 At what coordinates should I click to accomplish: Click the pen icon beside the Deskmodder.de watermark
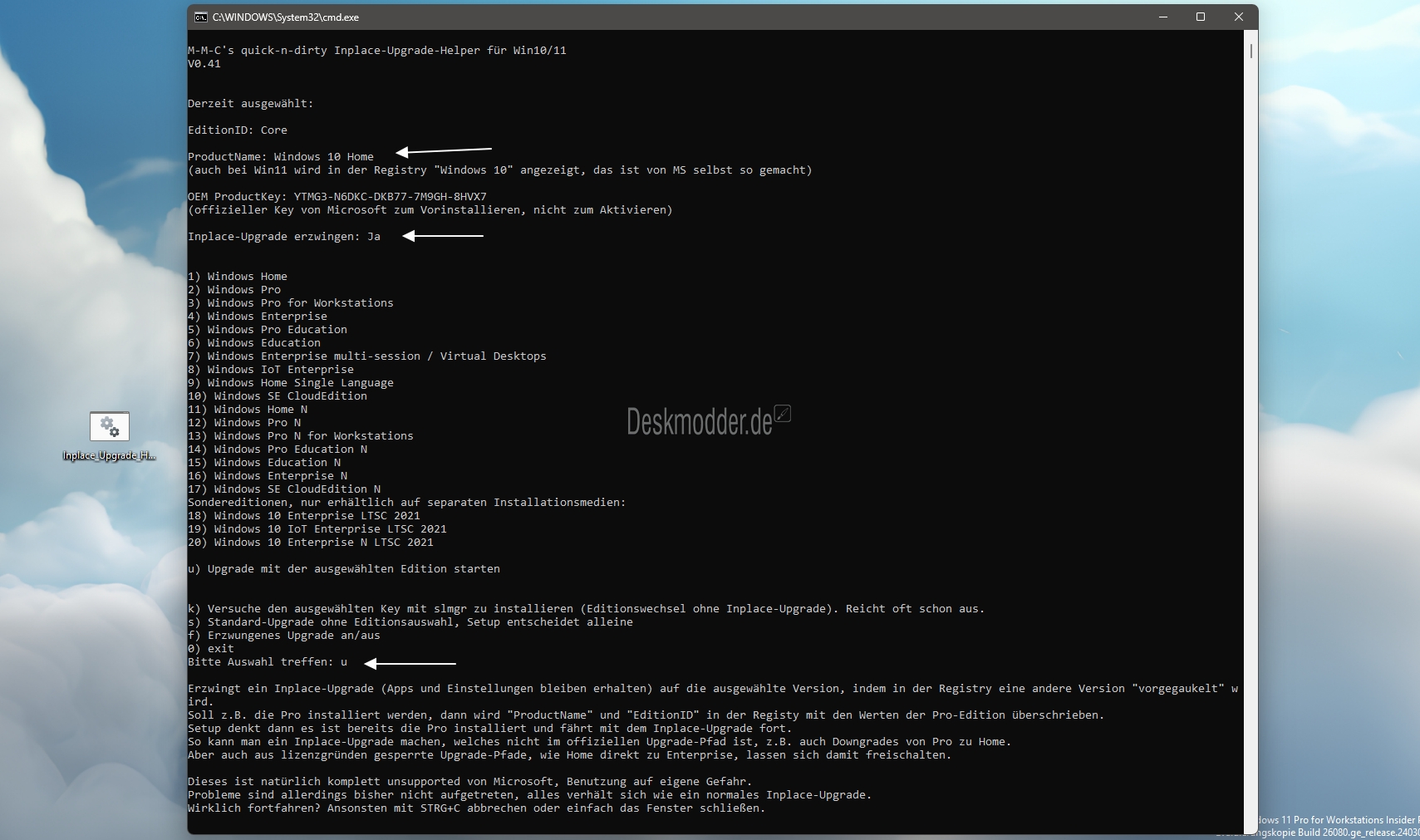(x=783, y=413)
